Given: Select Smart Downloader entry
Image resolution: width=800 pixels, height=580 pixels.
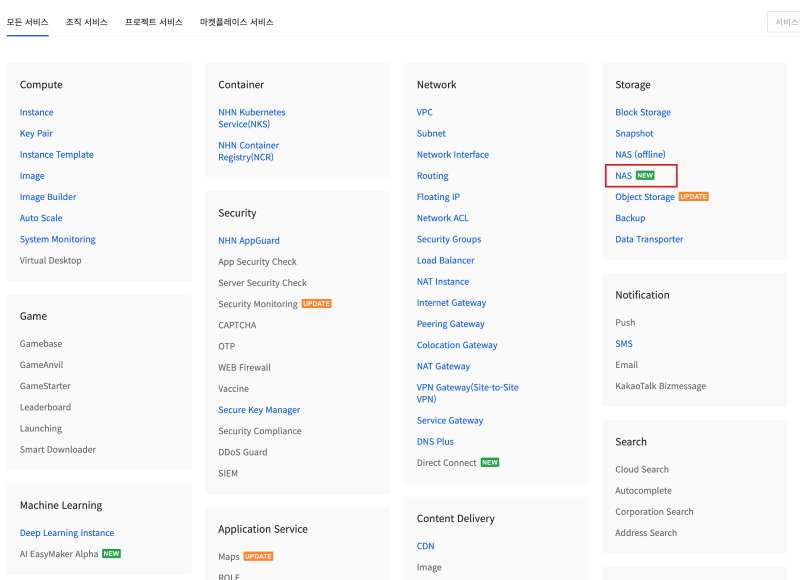Looking at the screenshot, I should point(58,450).
